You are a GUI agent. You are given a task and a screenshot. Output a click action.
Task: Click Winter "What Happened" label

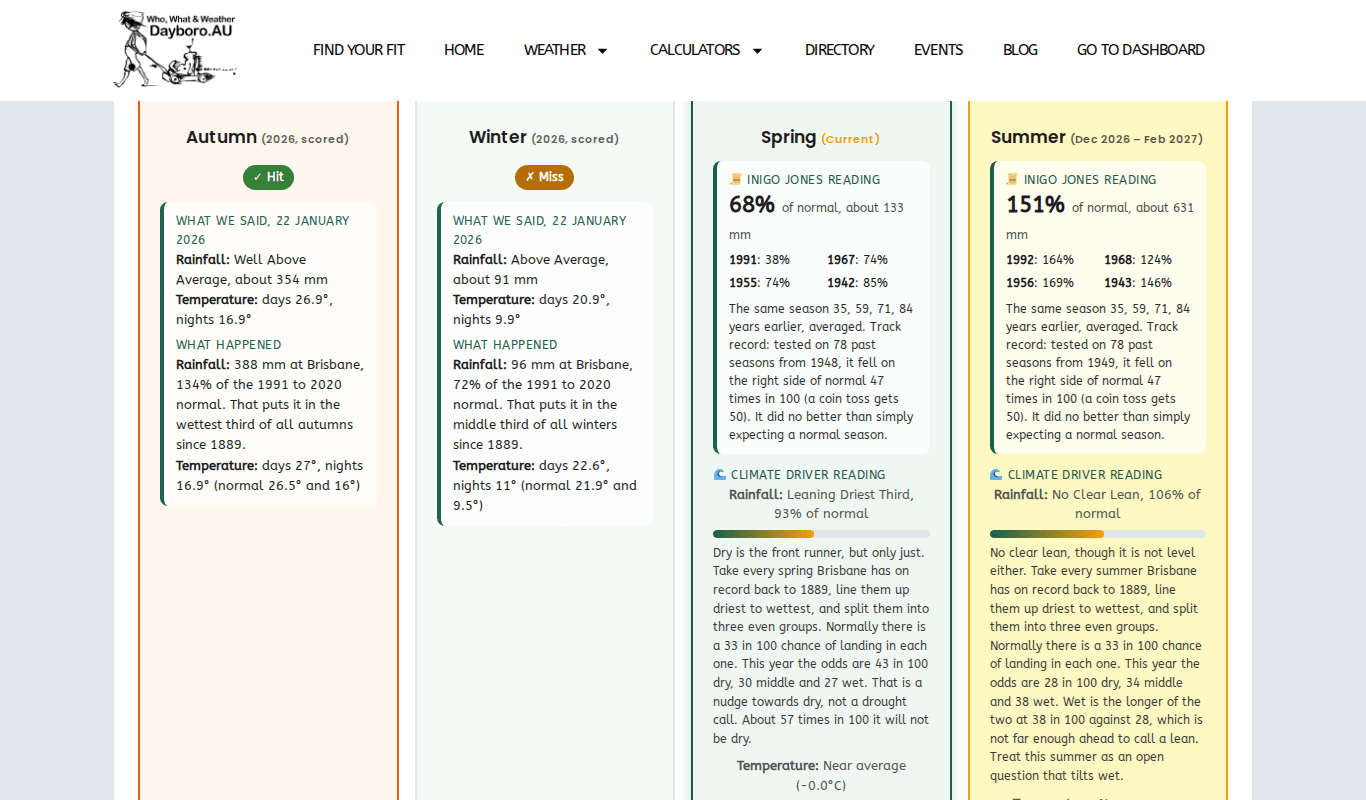click(506, 345)
